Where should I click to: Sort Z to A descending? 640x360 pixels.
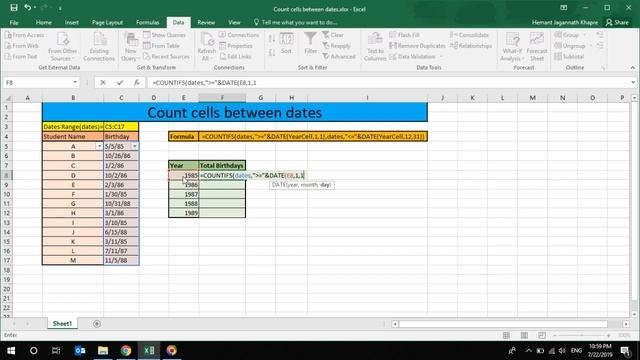click(x=272, y=53)
